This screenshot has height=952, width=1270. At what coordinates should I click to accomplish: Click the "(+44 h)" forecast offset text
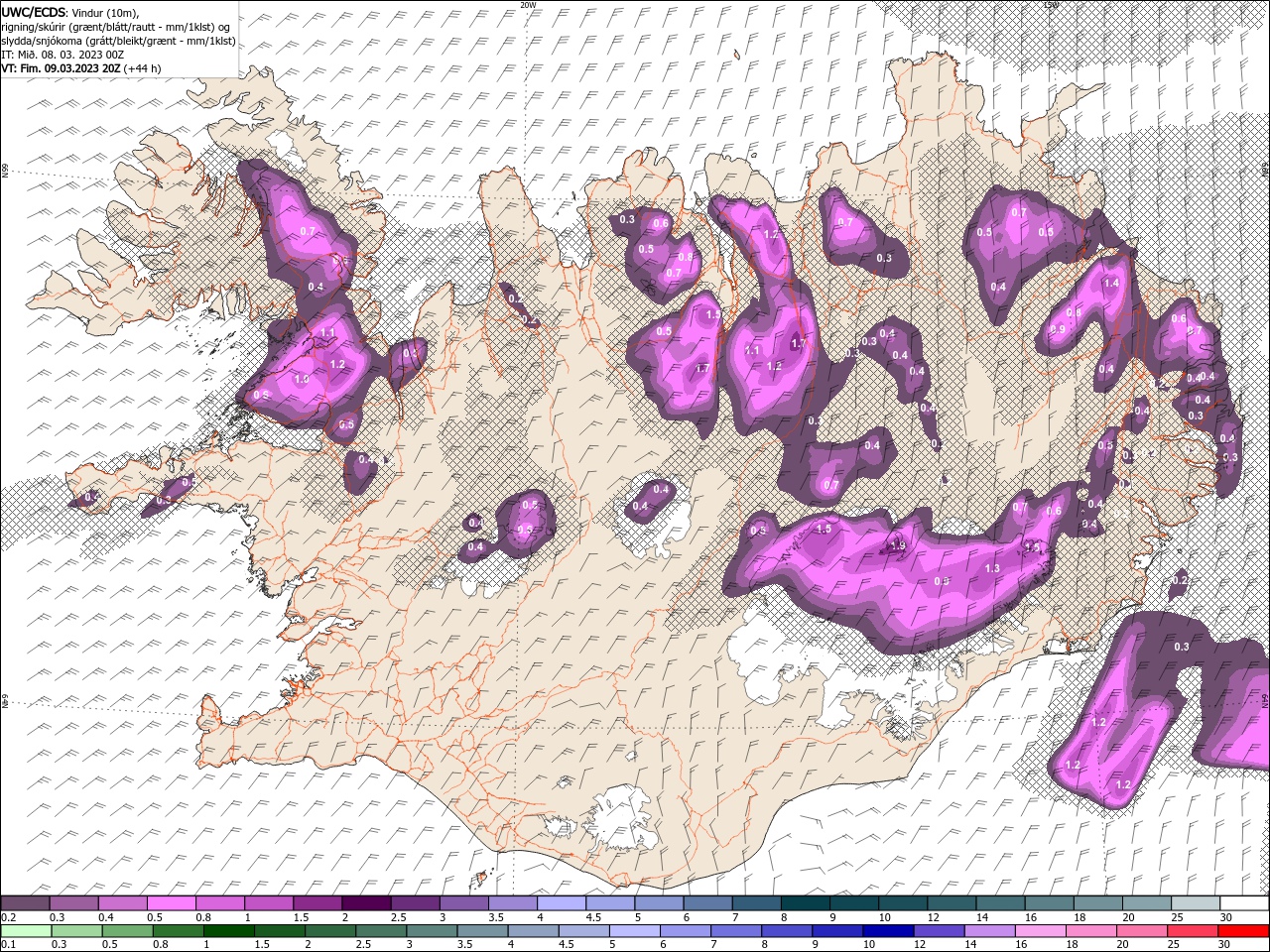(144, 68)
